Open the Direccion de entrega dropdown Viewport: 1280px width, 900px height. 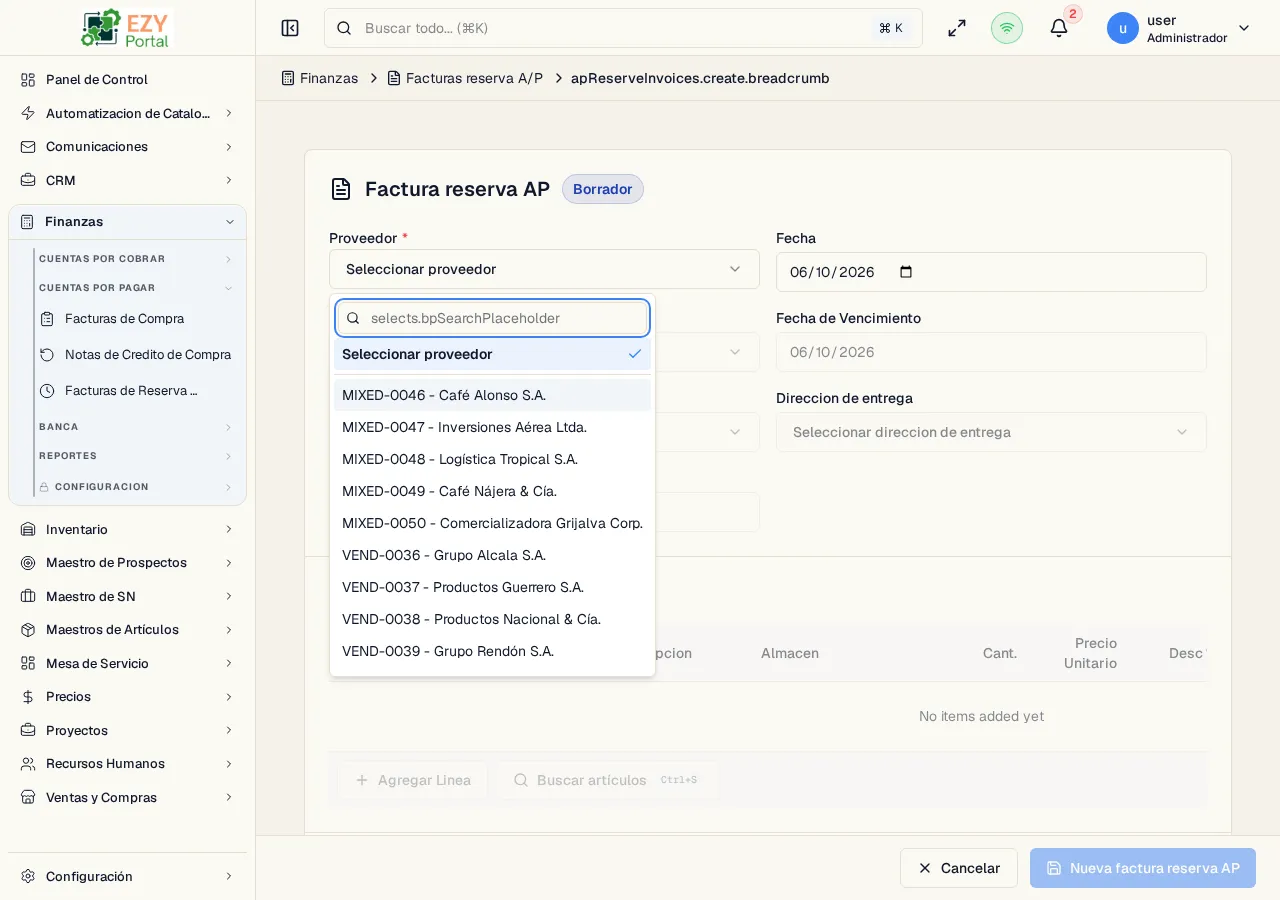991,432
